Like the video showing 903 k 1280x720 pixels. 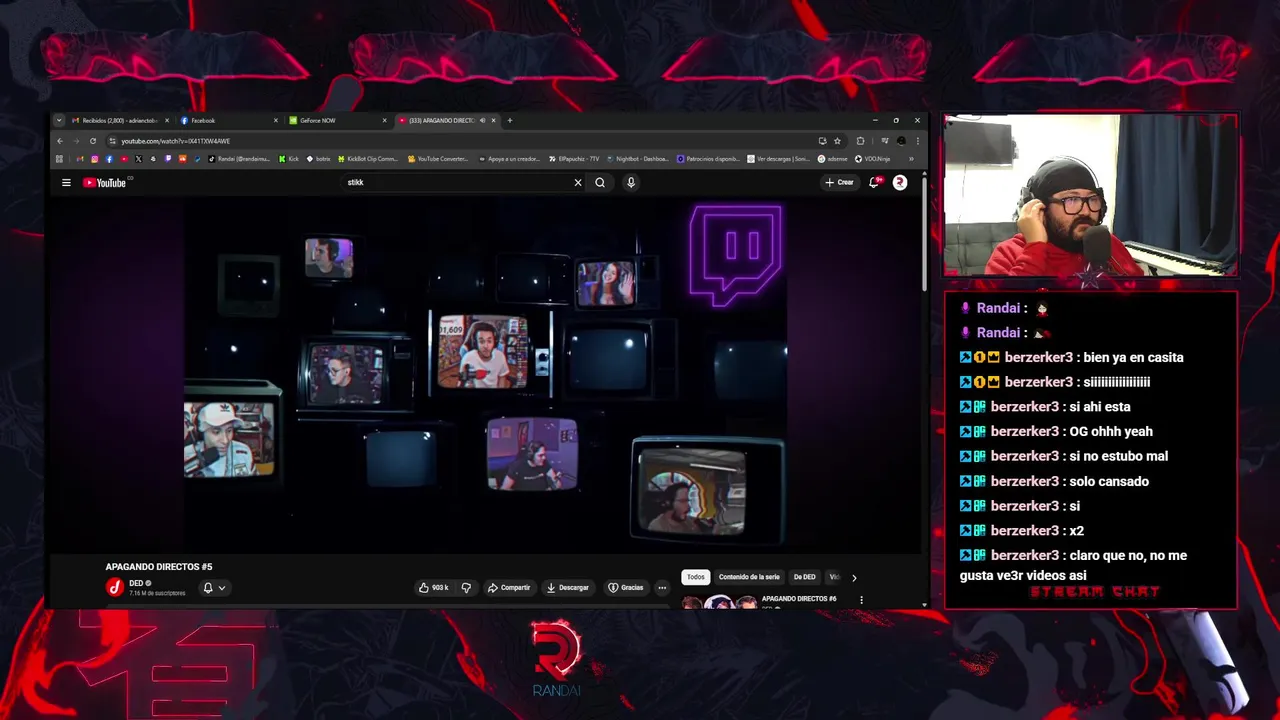(434, 587)
